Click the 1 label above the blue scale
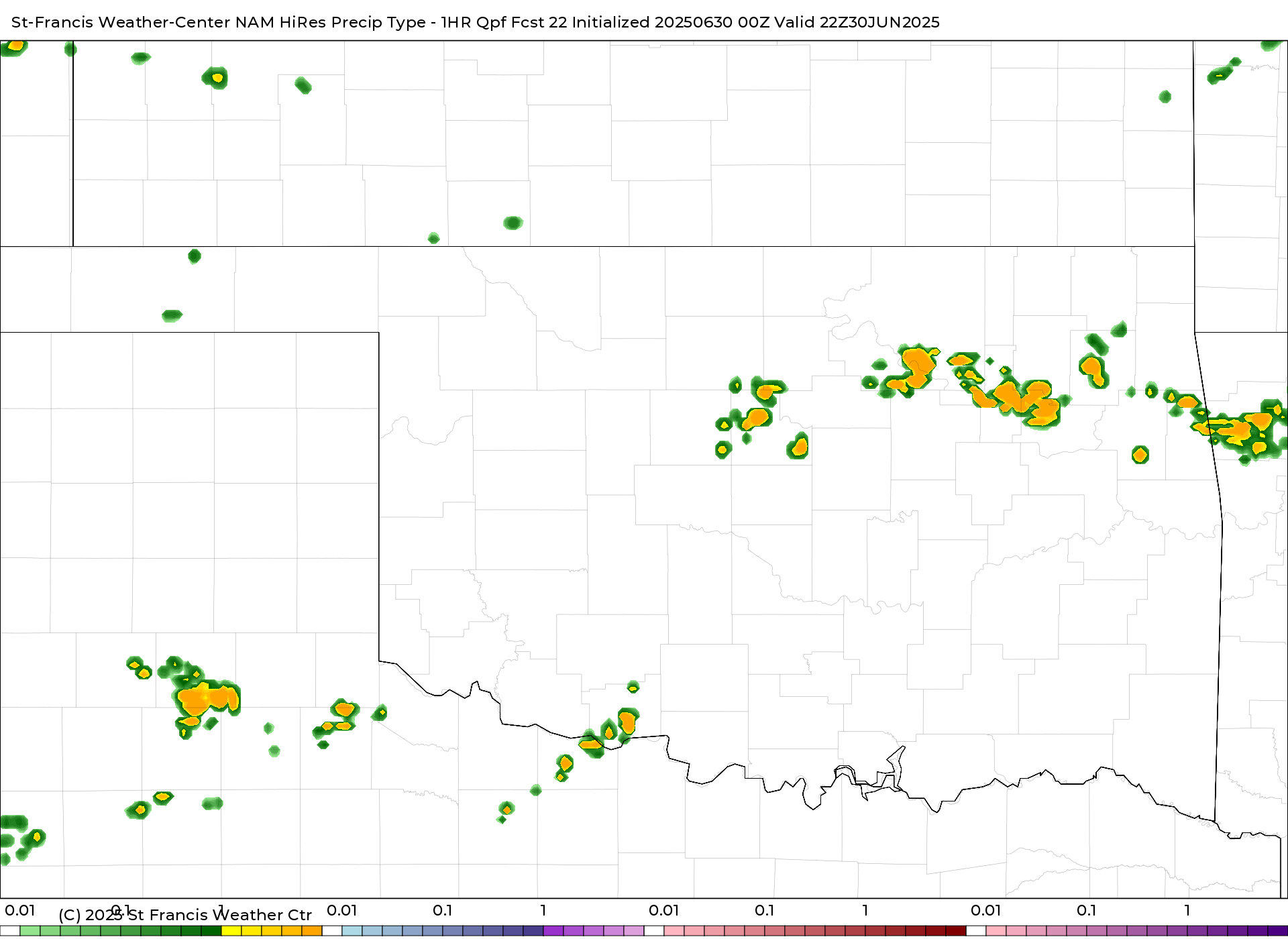Viewport: 1288px width, 939px height. point(543,910)
